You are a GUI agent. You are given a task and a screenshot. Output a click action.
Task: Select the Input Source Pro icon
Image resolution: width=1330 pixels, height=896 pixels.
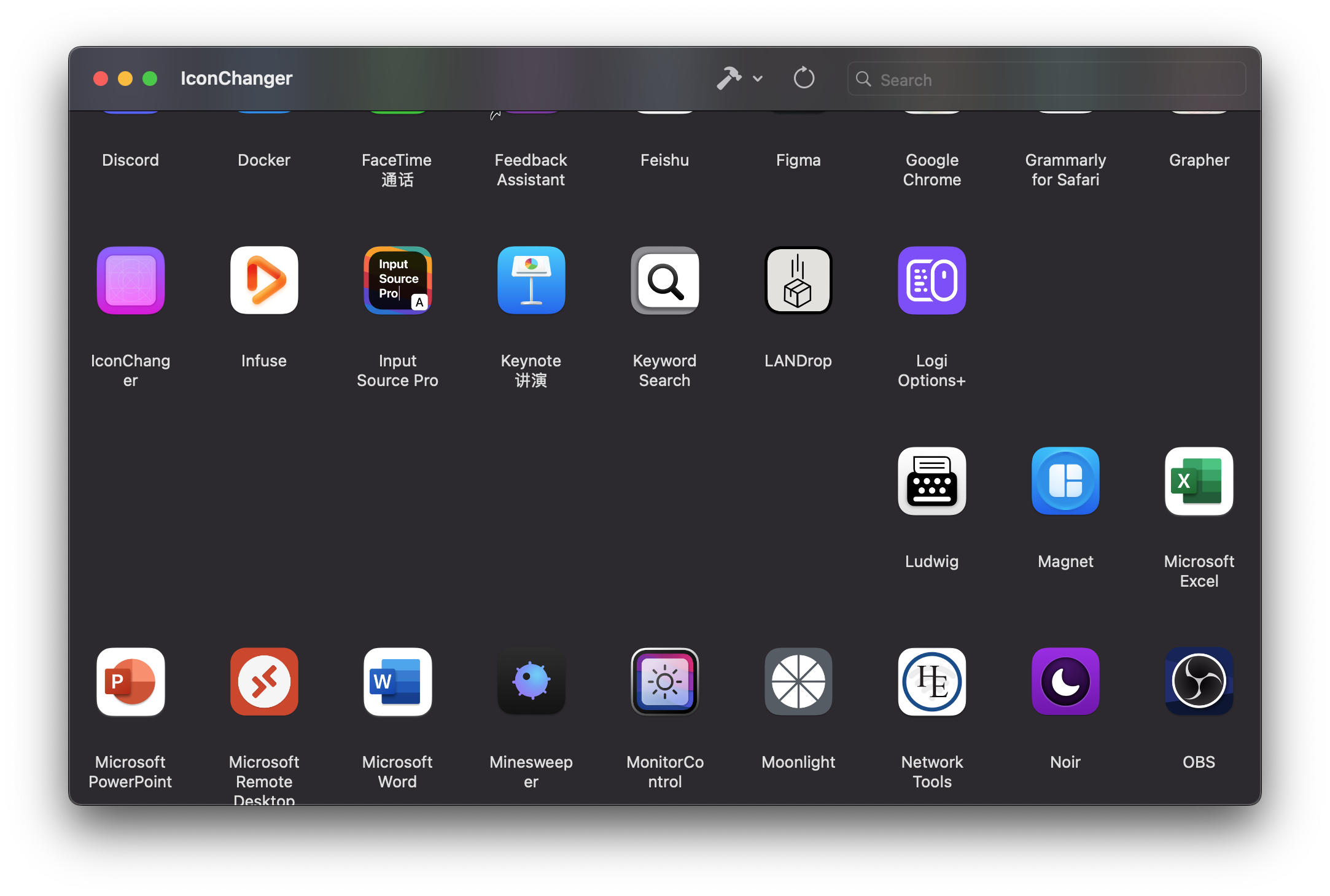tap(397, 280)
